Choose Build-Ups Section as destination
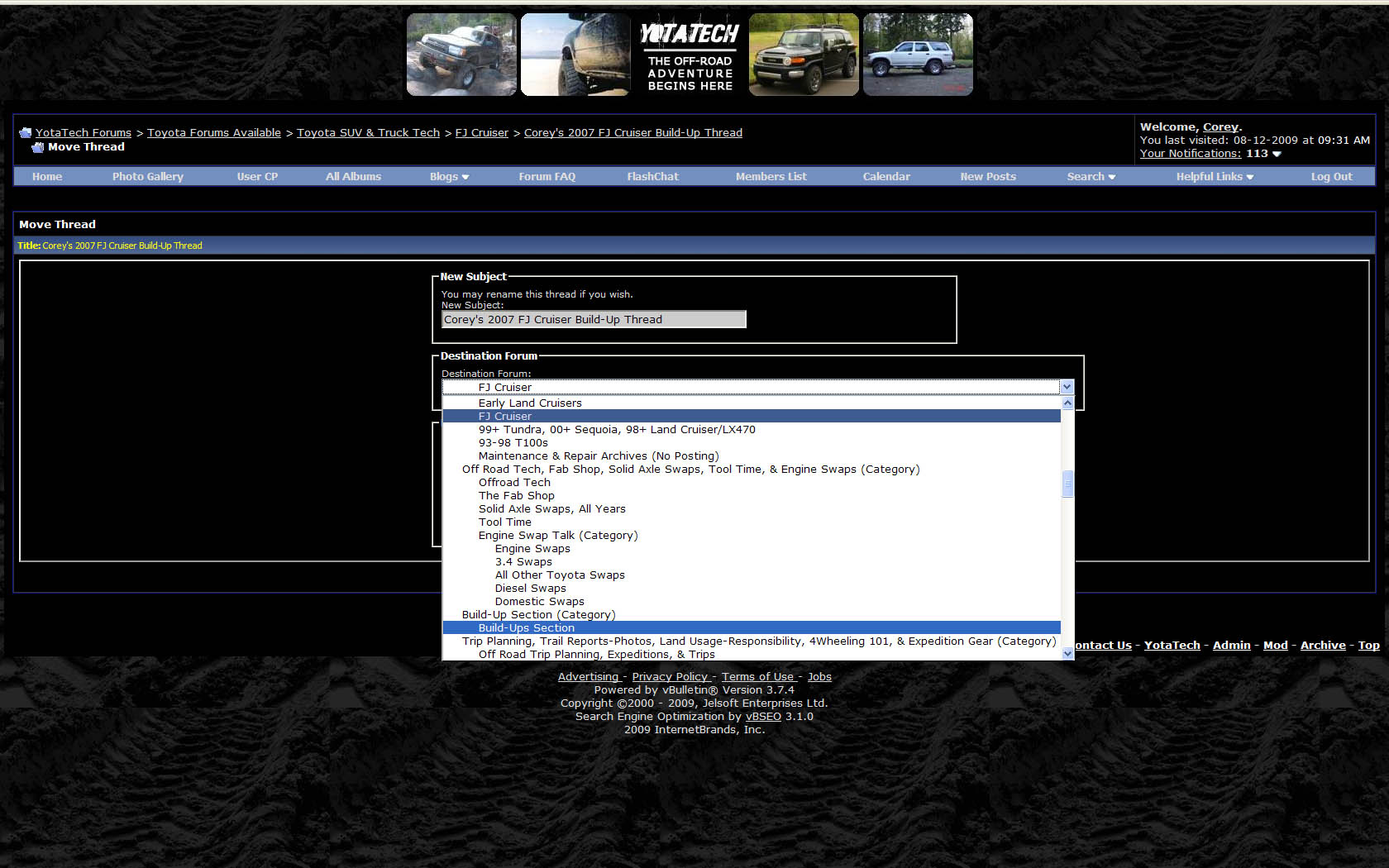Screen dimensions: 1389x868 coord(752,628)
